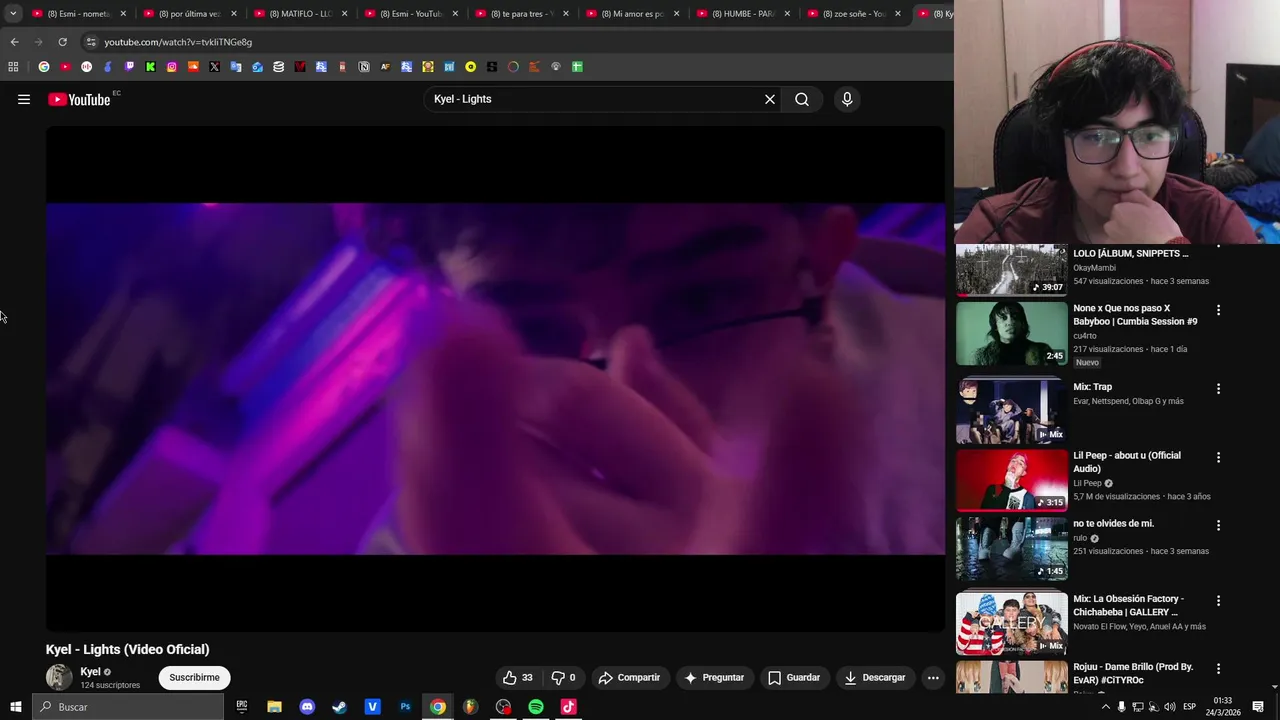Launch Epic Games from the taskbar
The width and height of the screenshot is (1280, 720).
pos(242,707)
